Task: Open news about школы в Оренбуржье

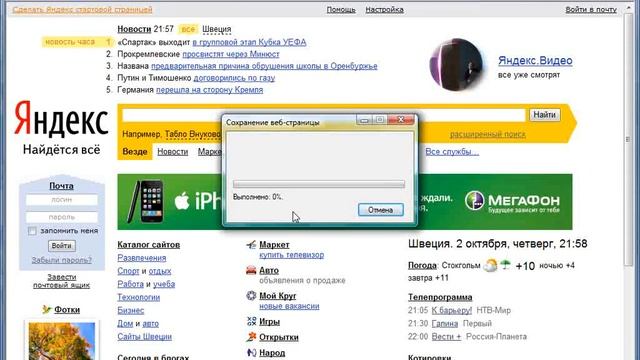Action: tap(264, 66)
